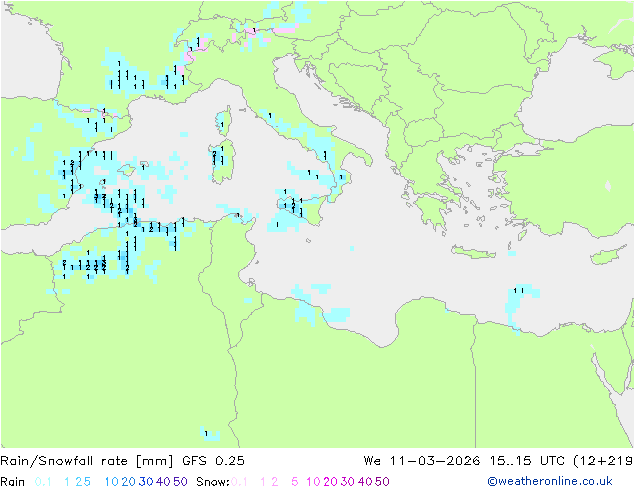Pick the snow legend value 10

click(313, 482)
